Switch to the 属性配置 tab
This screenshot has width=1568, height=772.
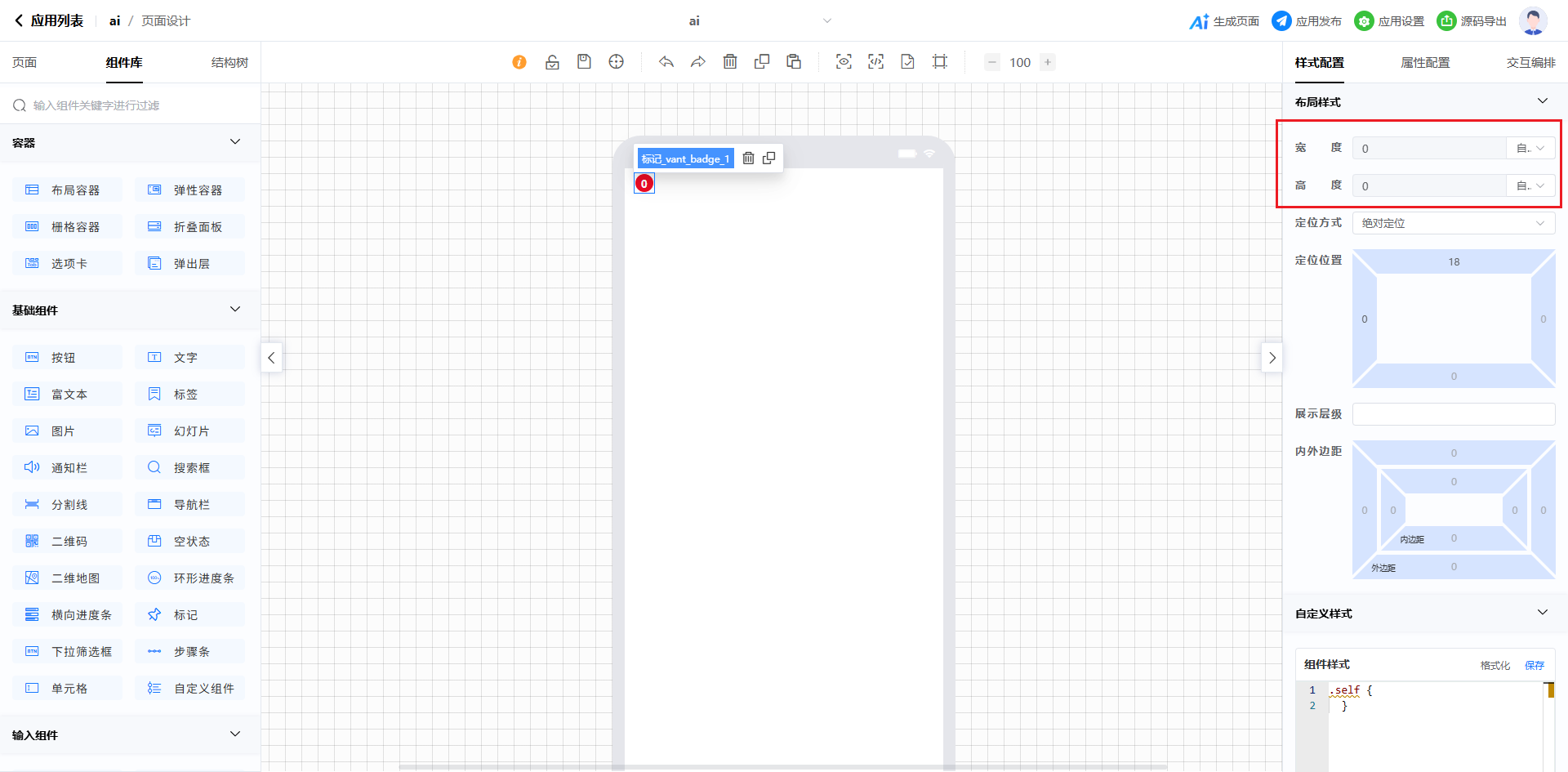1425,63
